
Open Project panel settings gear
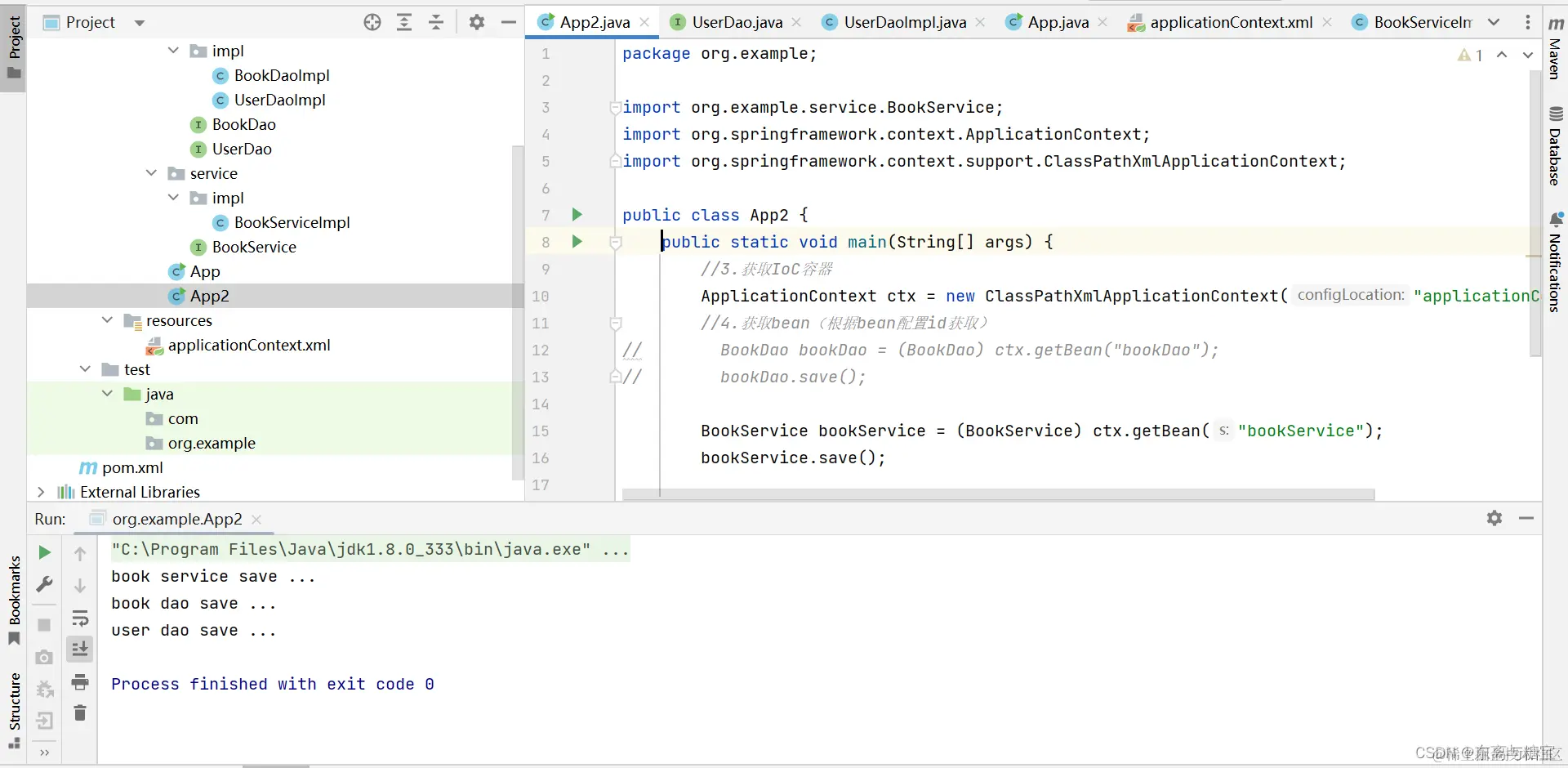tap(477, 23)
